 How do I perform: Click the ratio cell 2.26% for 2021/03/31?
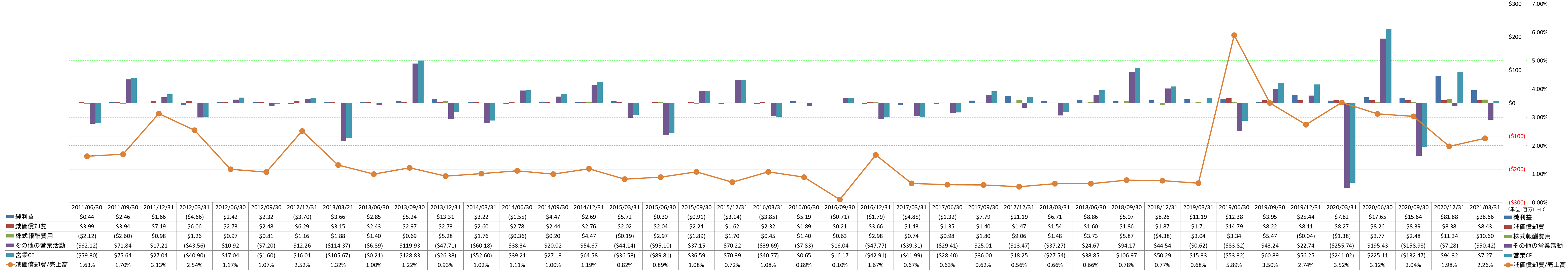pos(1485,265)
